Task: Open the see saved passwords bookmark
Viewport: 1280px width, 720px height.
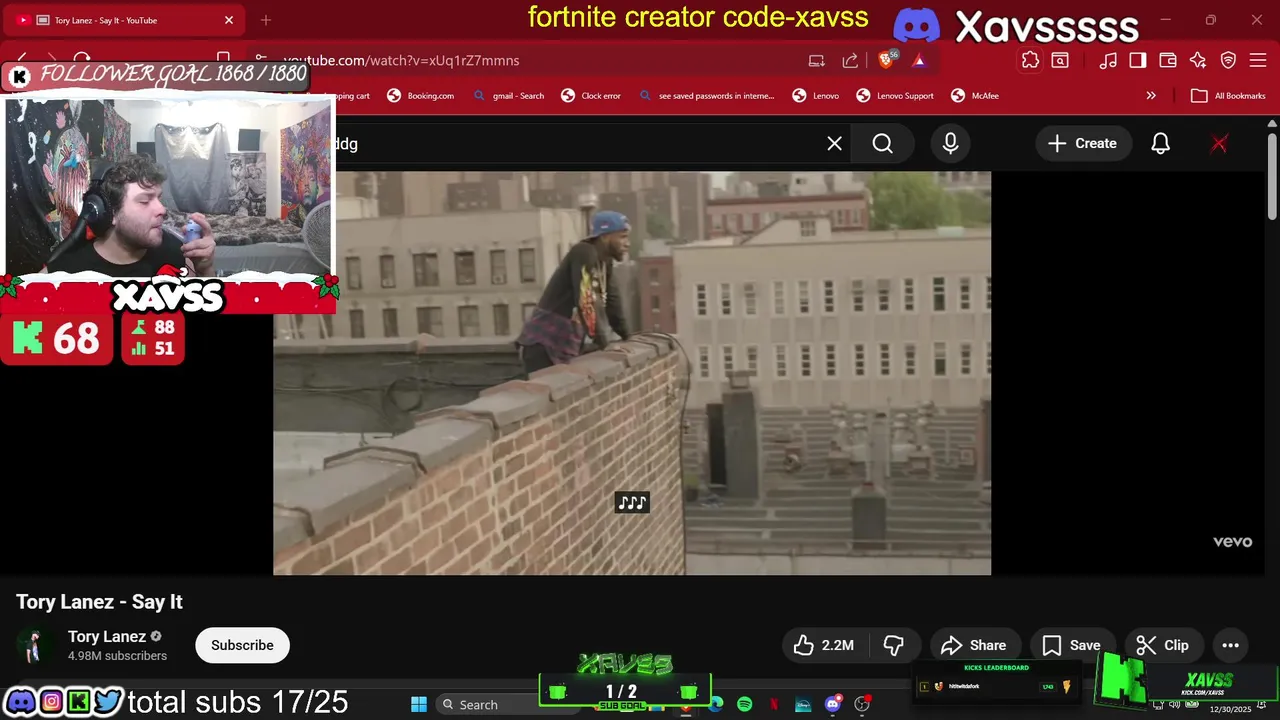Action: click(706, 96)
